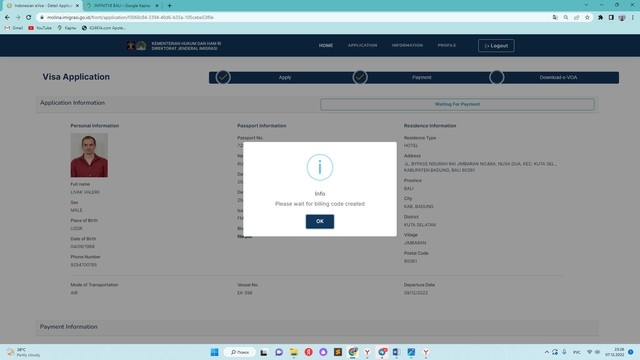Viewport: 640px width, 360px height.
Task: Click the Word icon in the taskbar
Action: 396,352
